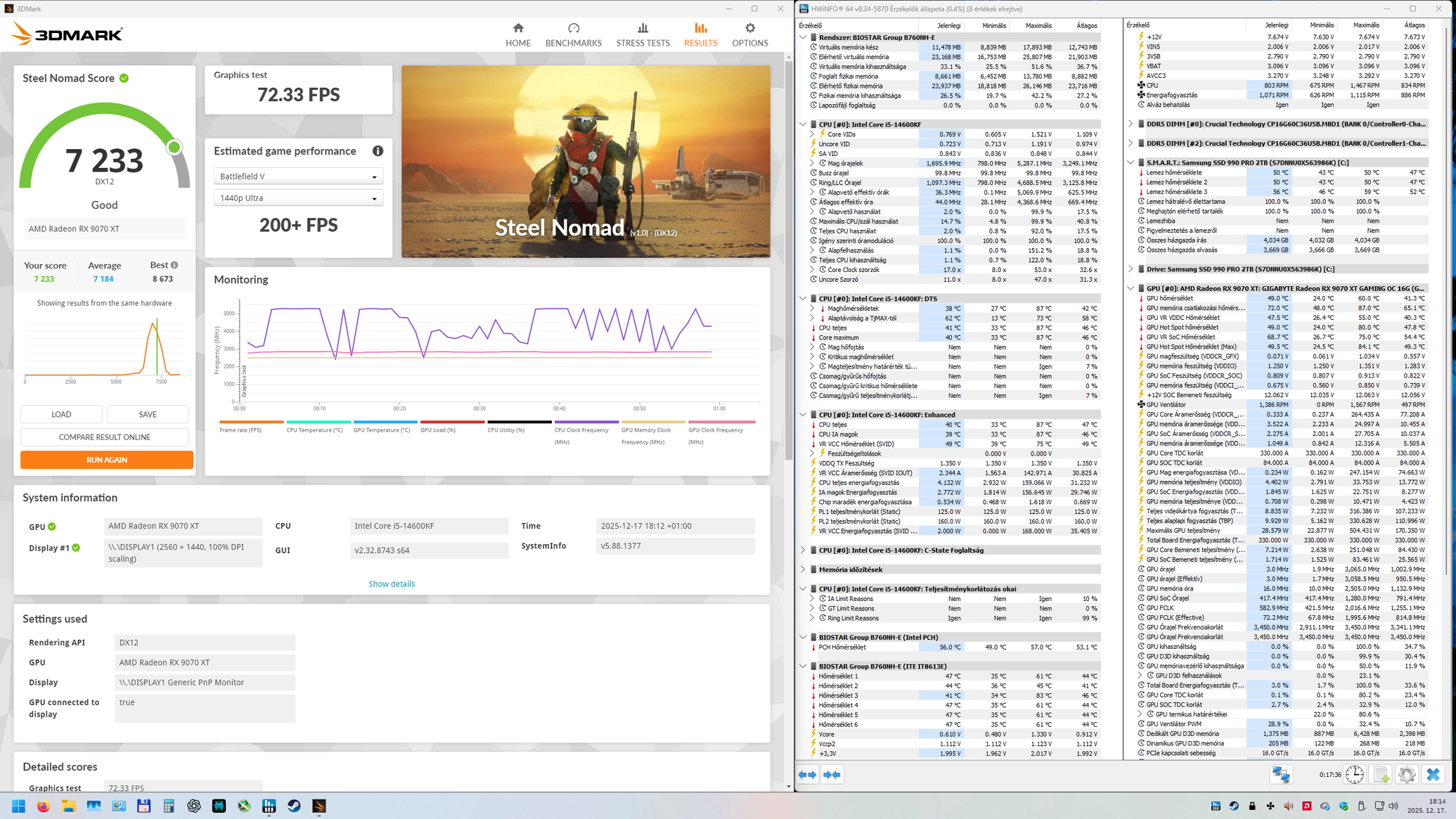Screen dimensions: 1456x819
Task: Click the lock icon in system tray
Action: [x=1252, y=806]
